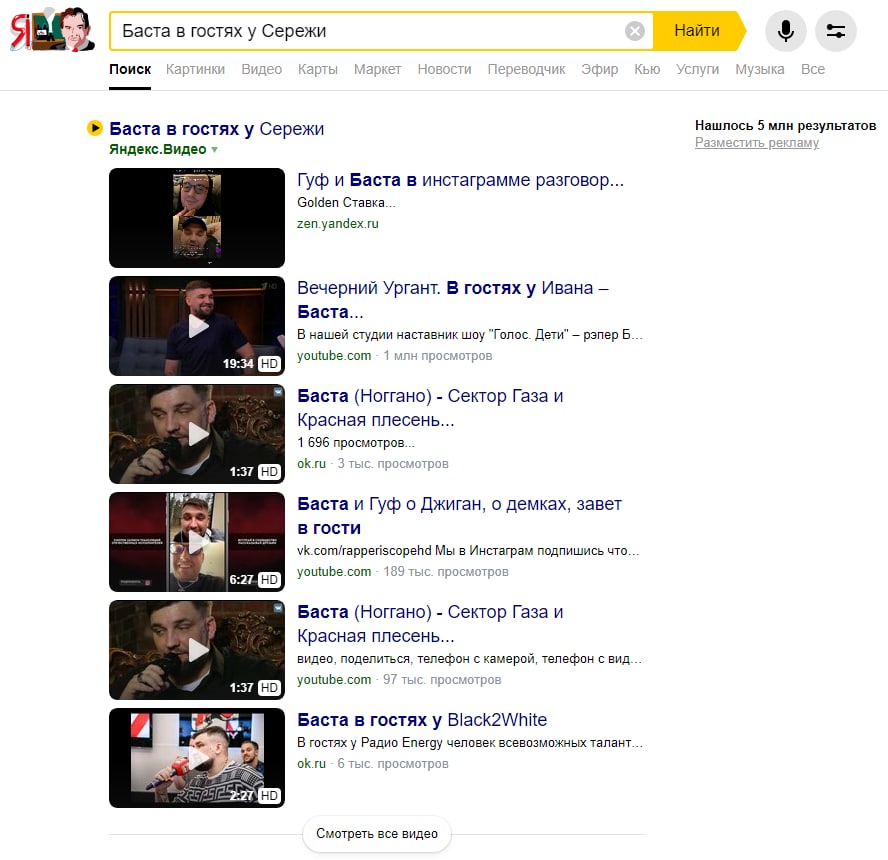
Task: Click the 'видео, поделиться, телефон с камерой' snippet
Action: 469,659
